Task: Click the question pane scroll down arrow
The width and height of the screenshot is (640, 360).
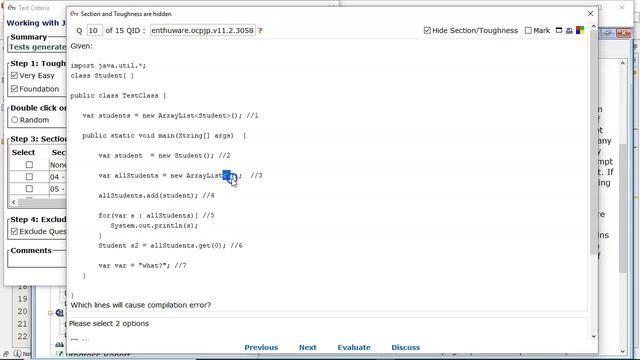Action: (x=593, y=336)
